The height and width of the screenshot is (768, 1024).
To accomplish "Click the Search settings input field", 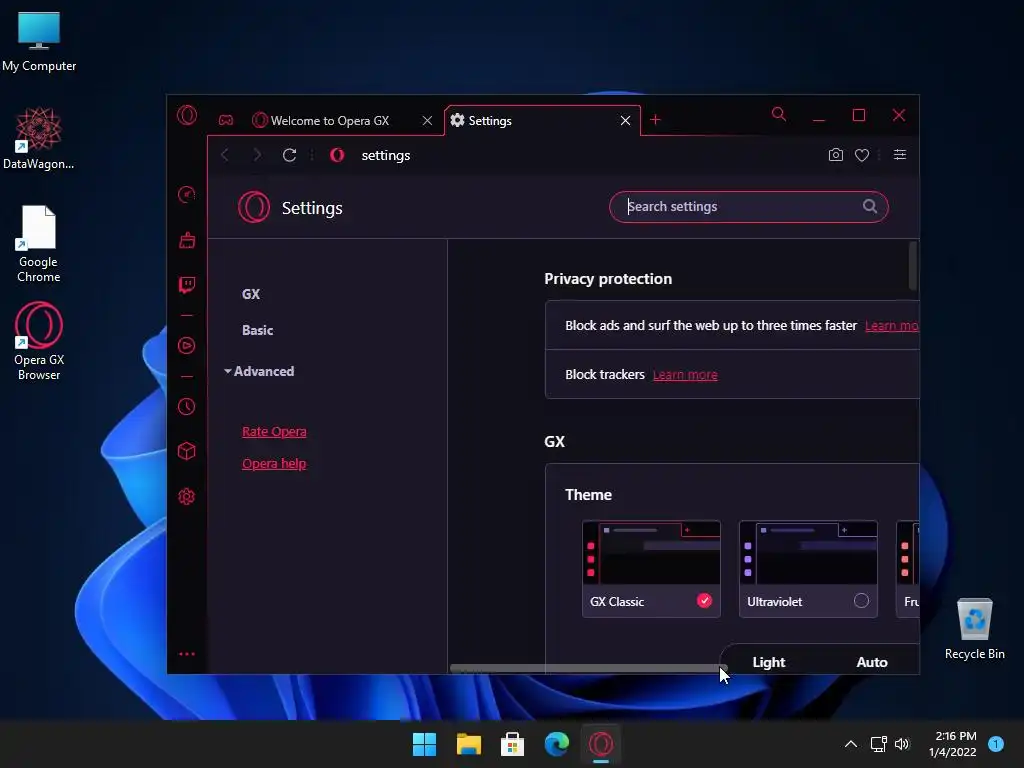I will click(x=748, y=206).
